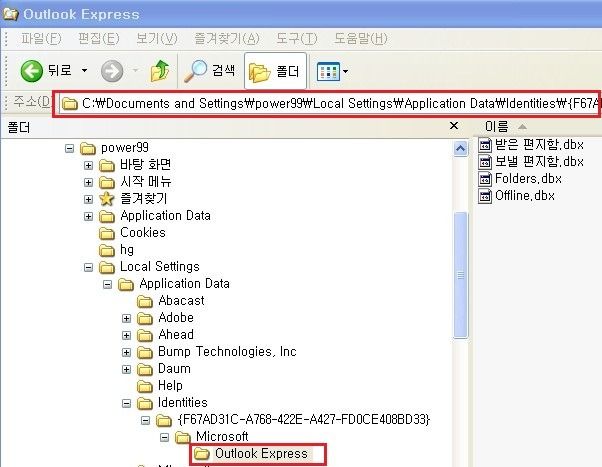The height and width of the screenshot is (467, 602).
Task: Select the 받은 편지함.dbx file icon
Action: 485,145
